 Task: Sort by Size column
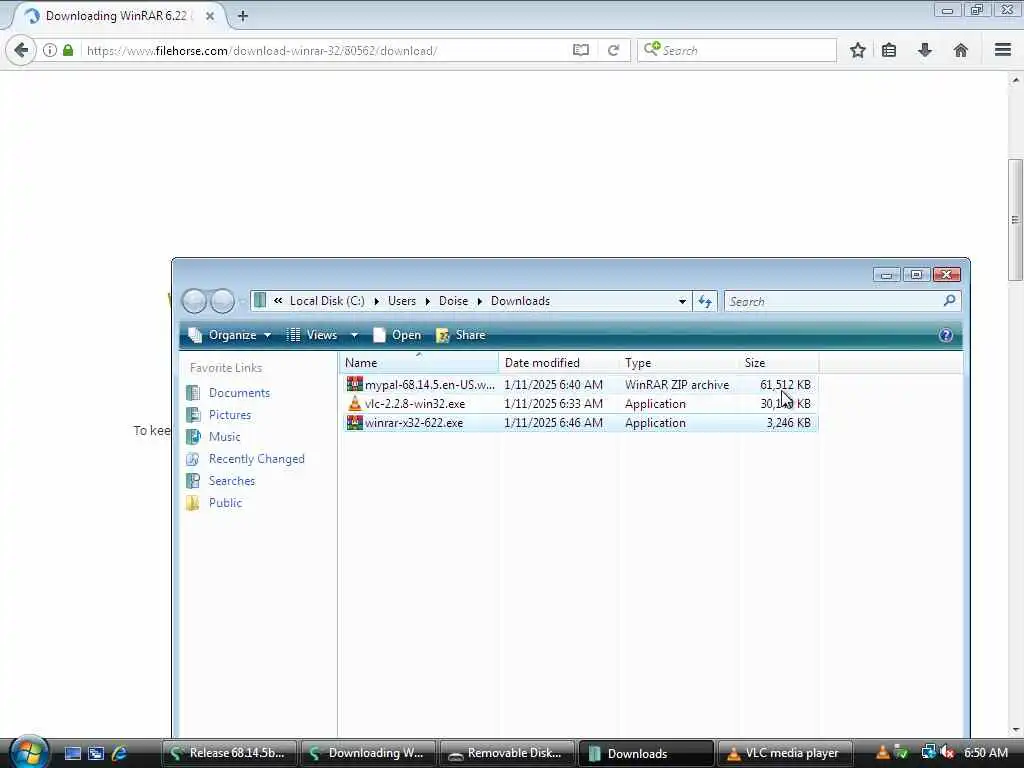coord(778,362)
